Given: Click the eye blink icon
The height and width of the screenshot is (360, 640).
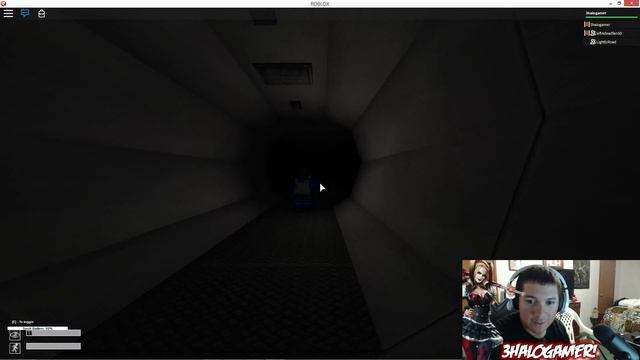Looking at the screenshot, I should (15, 335).
